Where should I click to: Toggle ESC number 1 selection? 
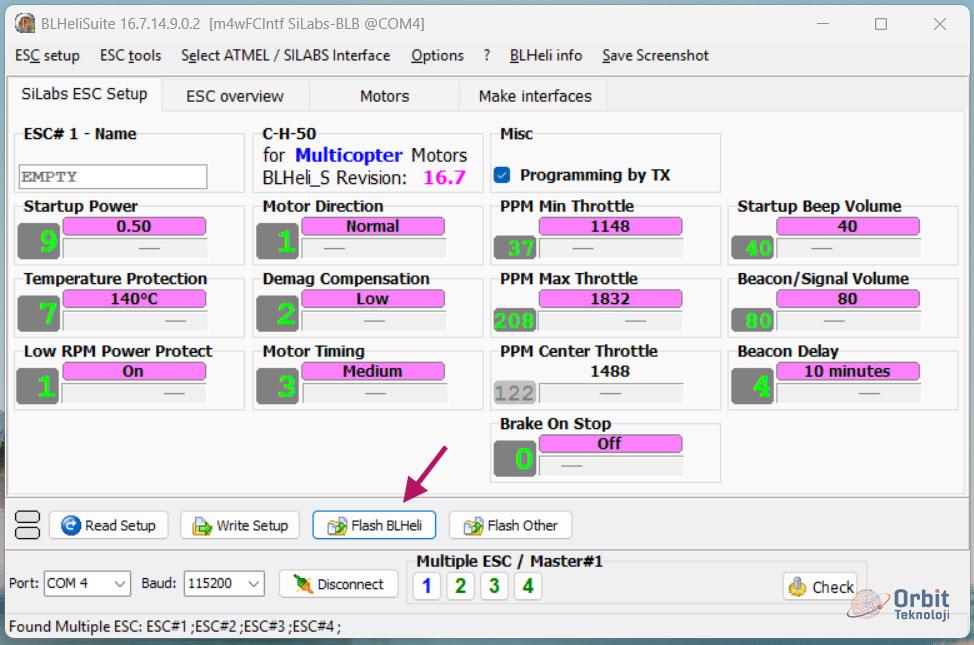(426, 586)
